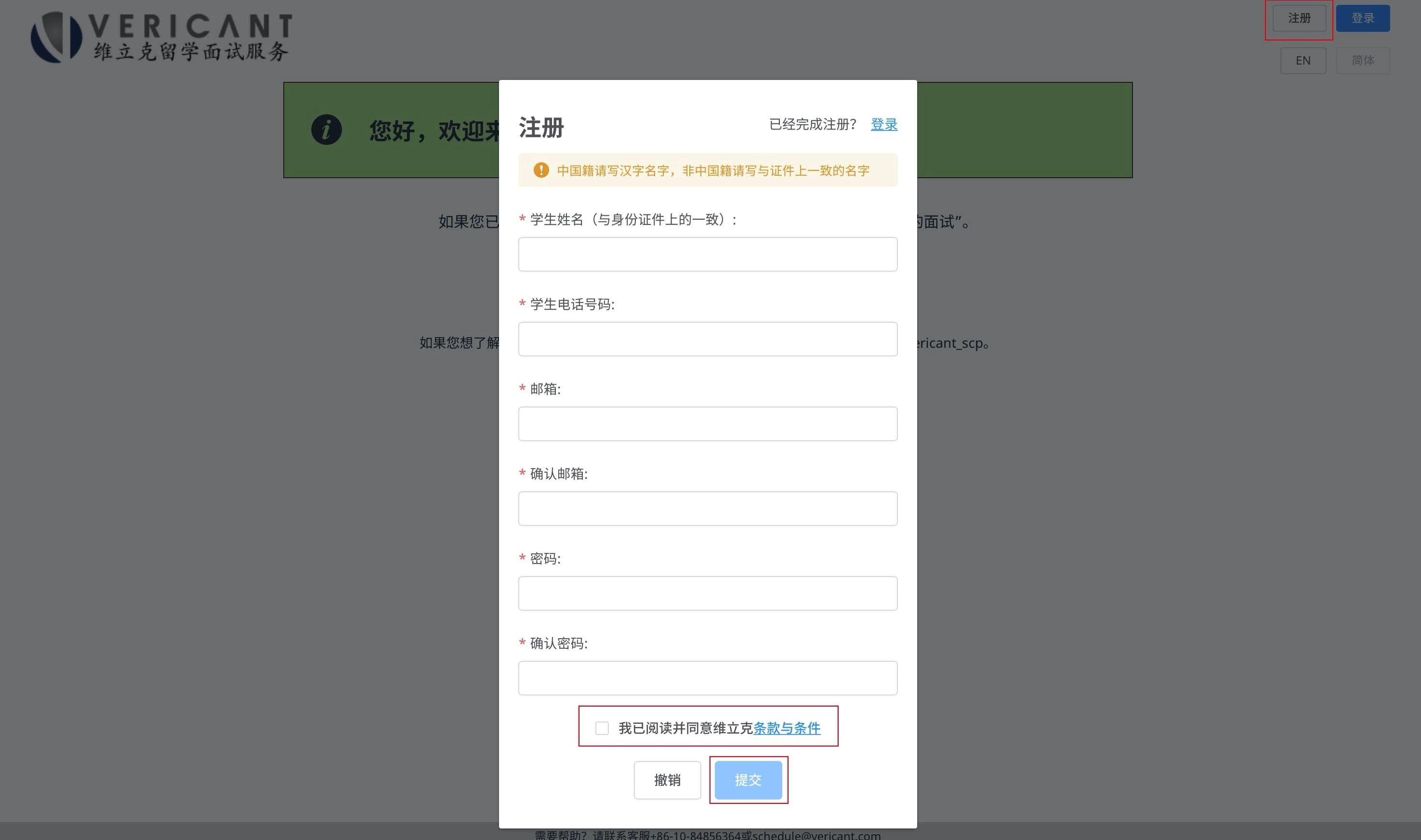Image resolution: width=1421 pixels, height=840 pixels.
Task: Click the warning icon in the yellow notice
Action: point(541,169)
